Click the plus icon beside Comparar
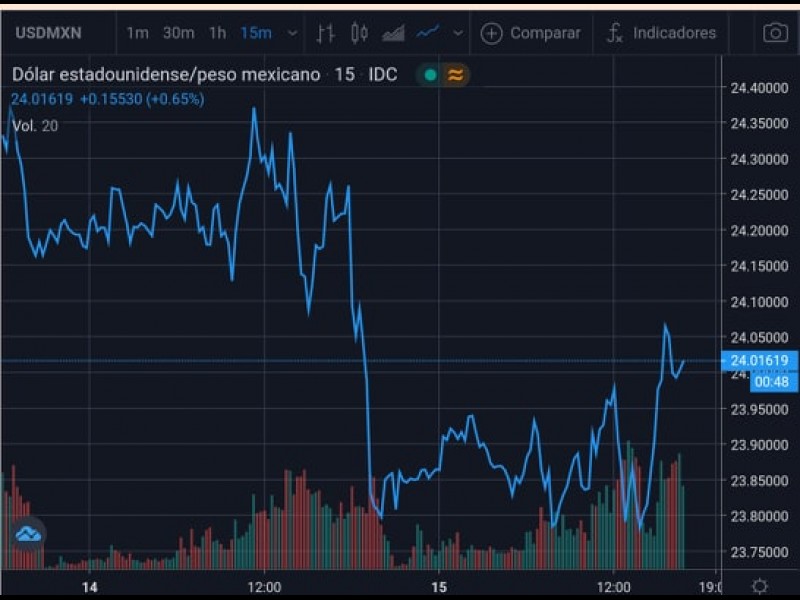The width and height of the screenshot is (800, 600). click(x=491, y=33)
